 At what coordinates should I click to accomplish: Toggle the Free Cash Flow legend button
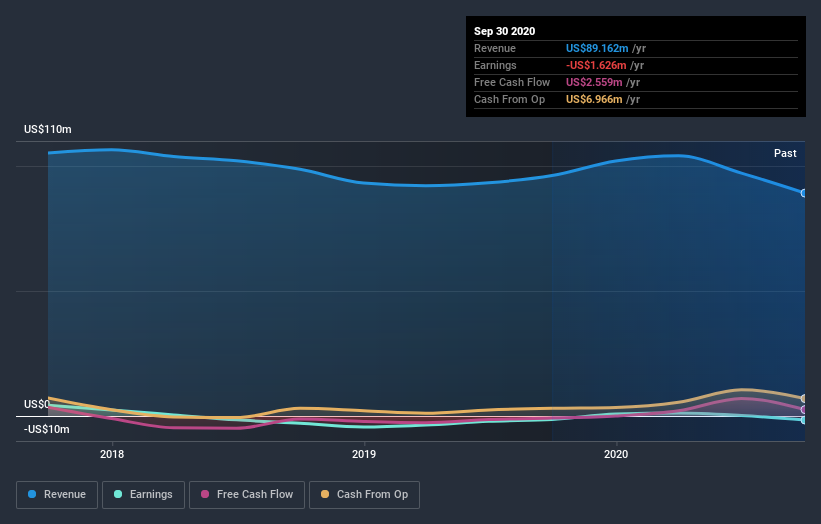[x=247, y=495]
